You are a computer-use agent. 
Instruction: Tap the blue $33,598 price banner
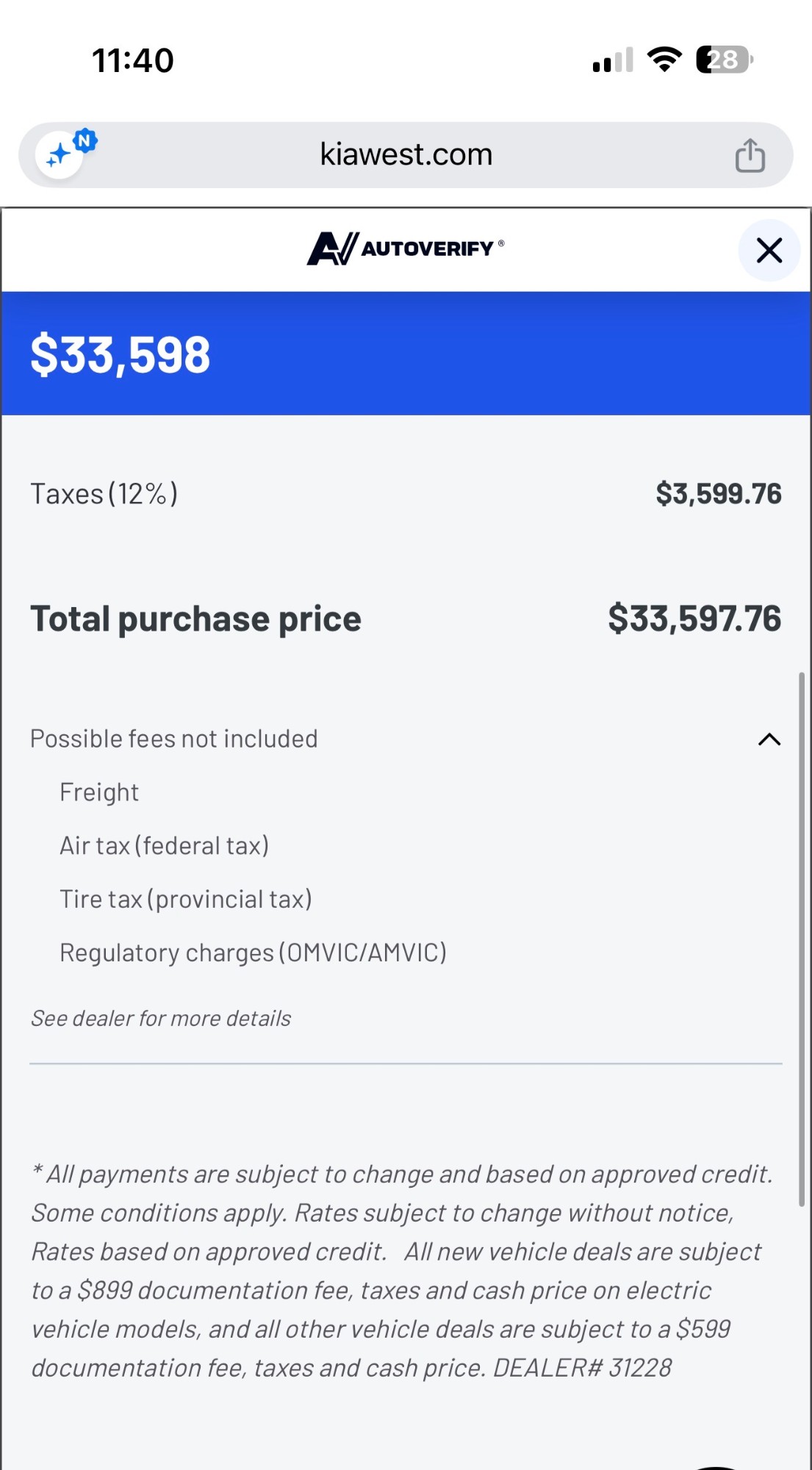pos(406,354)
